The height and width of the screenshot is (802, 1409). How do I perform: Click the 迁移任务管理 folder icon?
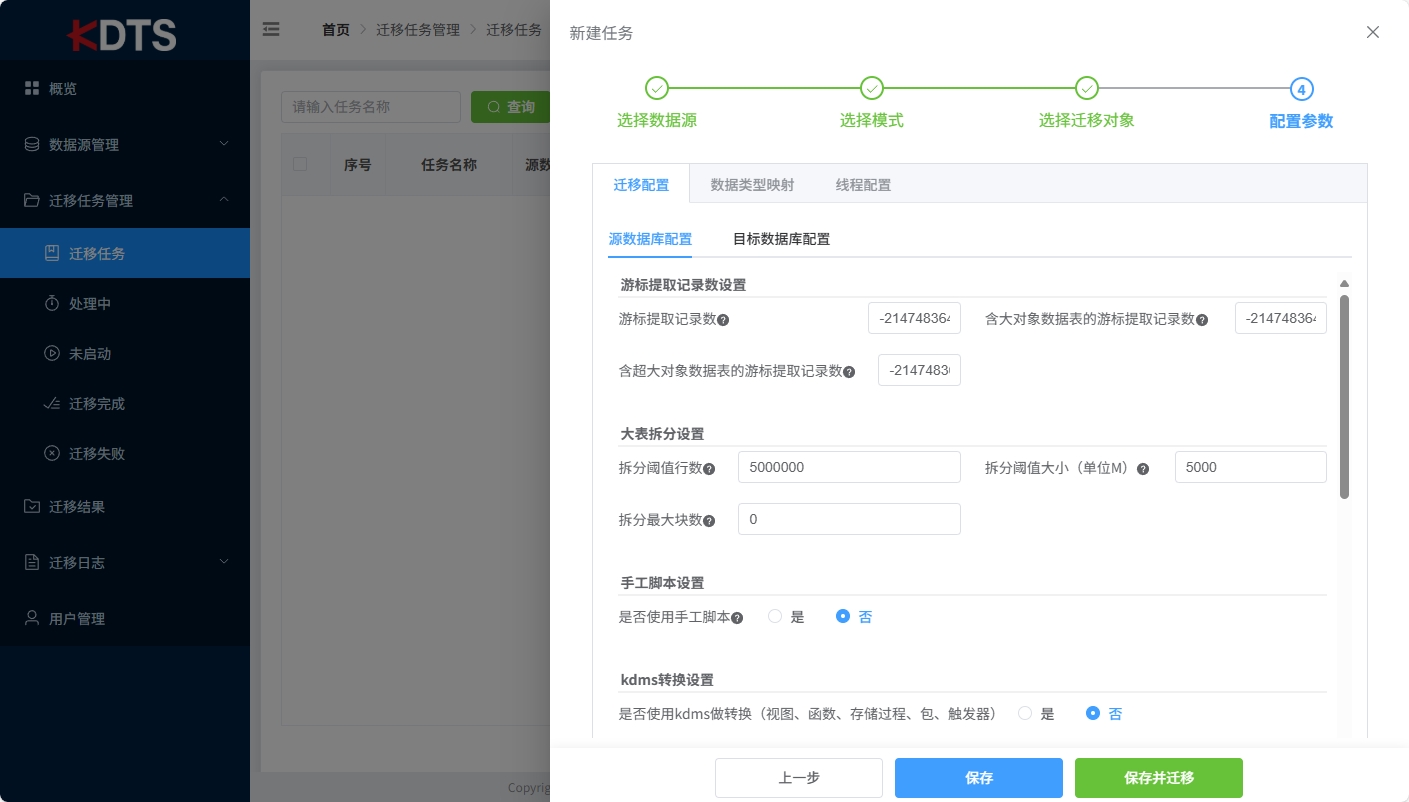[x=32, y=200]
